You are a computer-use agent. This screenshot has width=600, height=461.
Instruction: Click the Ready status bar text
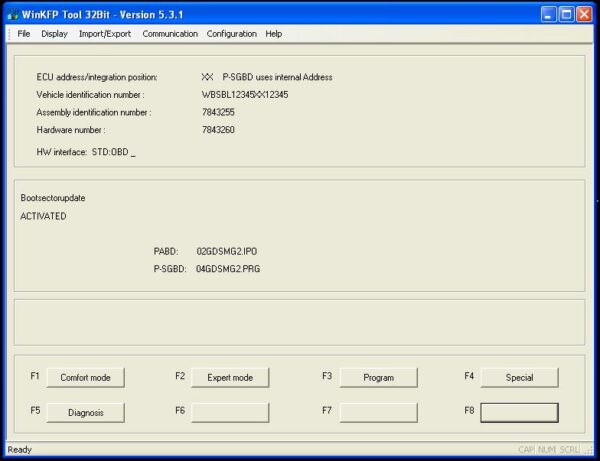[x=20, y=450]
